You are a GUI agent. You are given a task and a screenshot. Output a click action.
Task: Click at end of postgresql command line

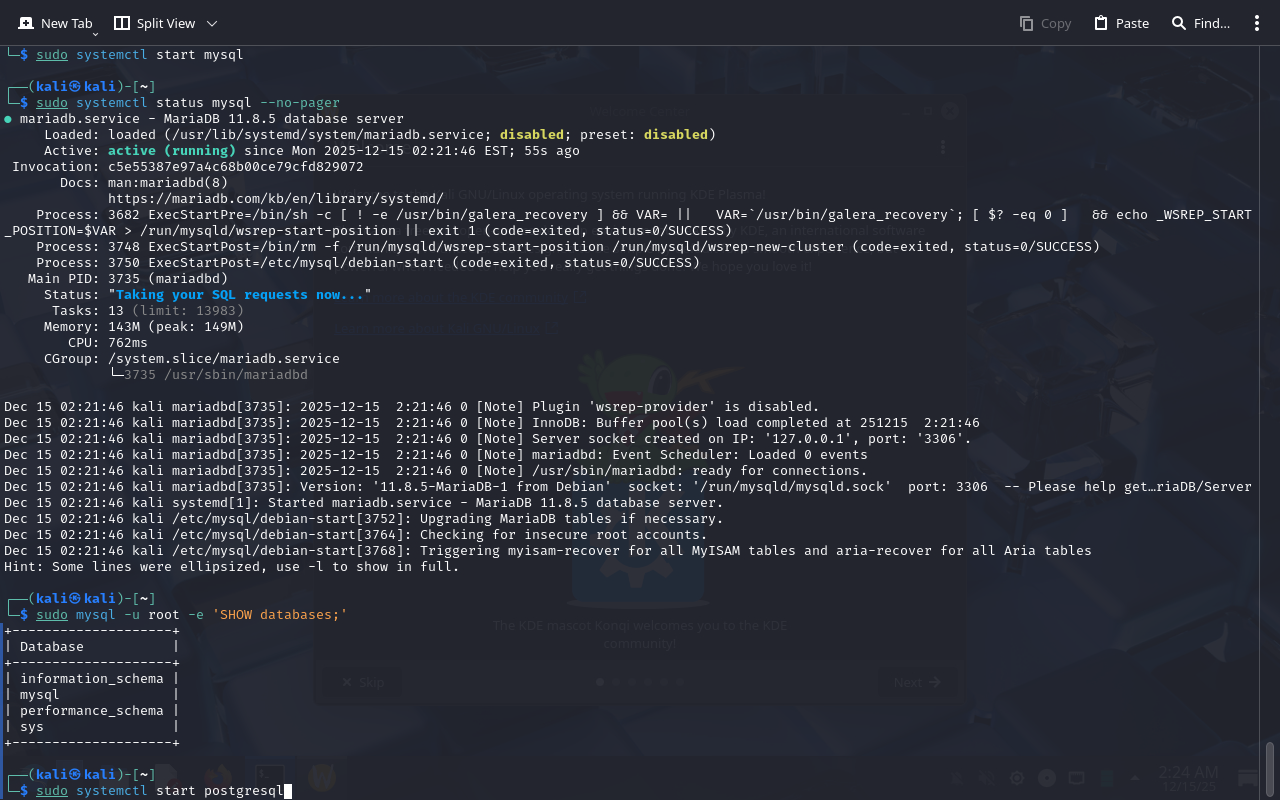tap(286, 791)
